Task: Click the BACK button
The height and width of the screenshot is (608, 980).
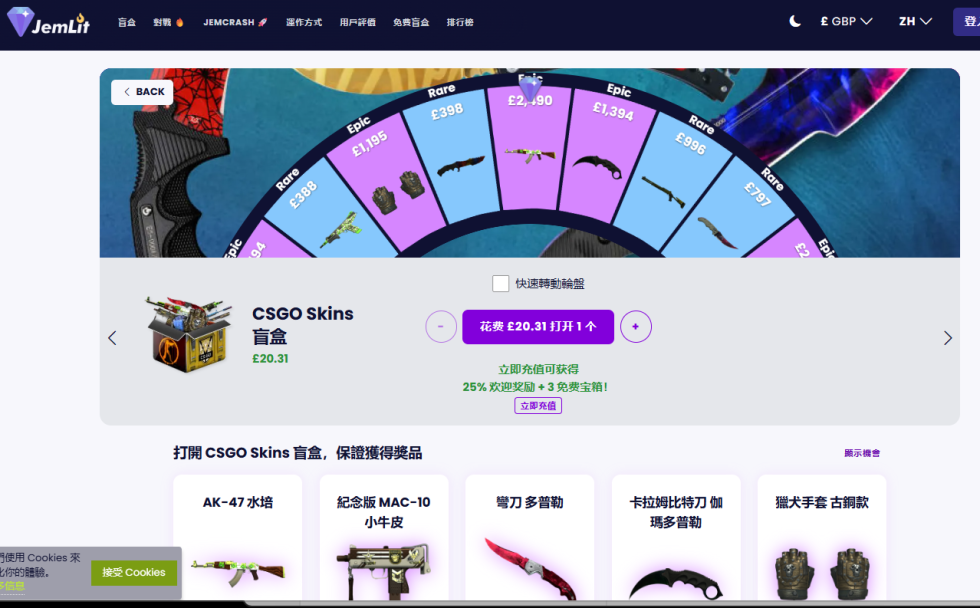Action: pyautogui.click(x=142, y=92)
